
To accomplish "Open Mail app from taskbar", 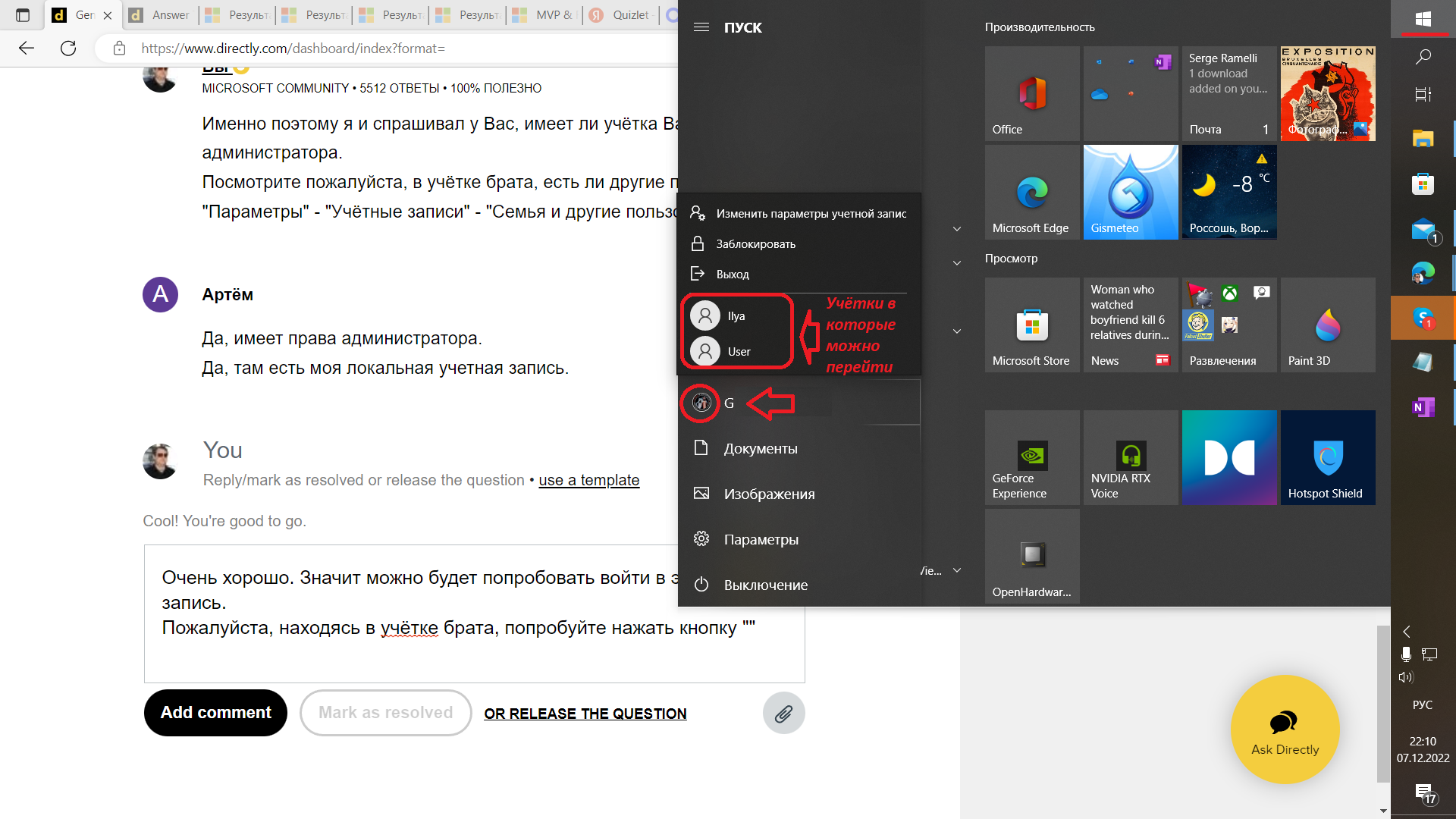I will [1423, 229].
